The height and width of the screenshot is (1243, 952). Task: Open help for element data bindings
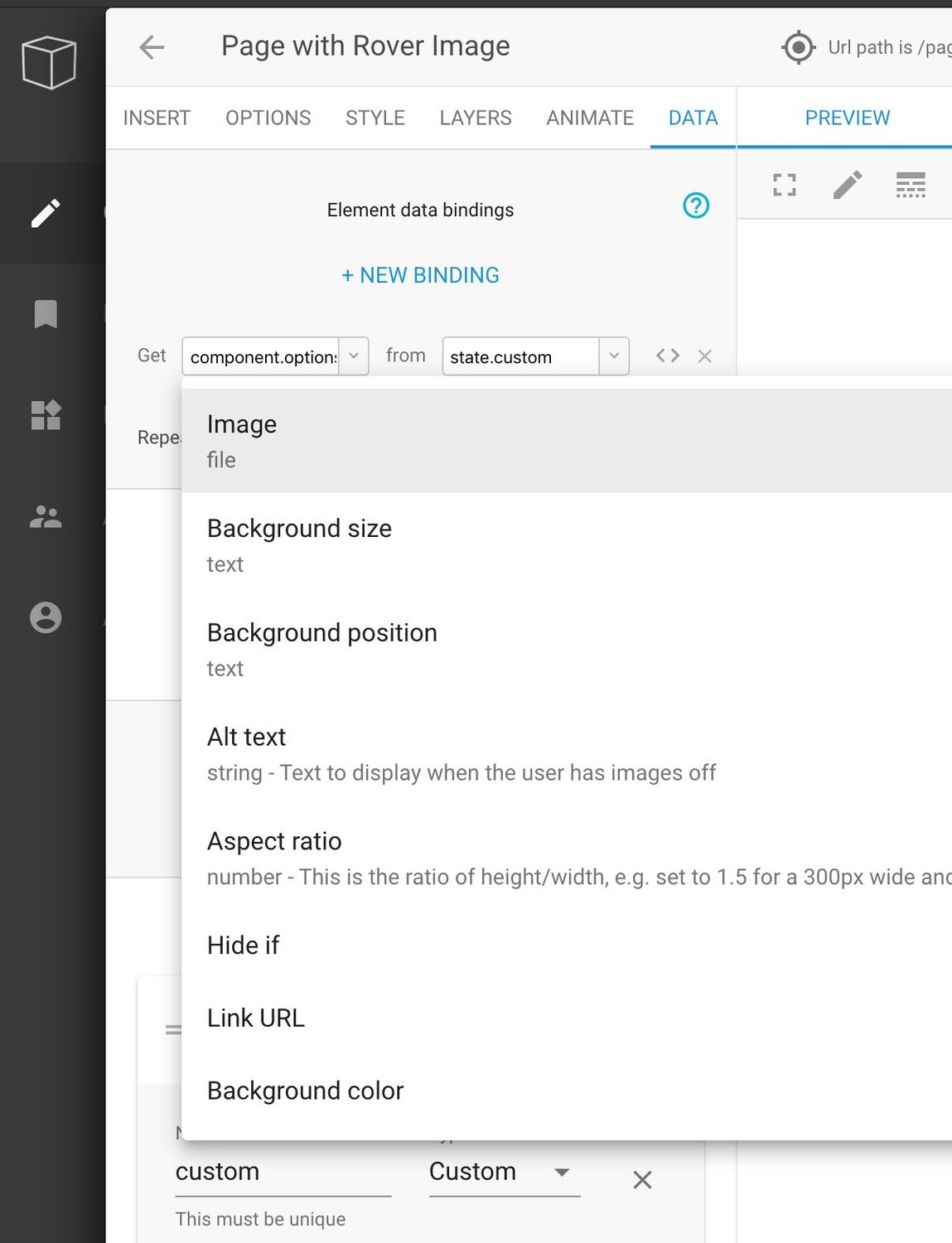695,206
